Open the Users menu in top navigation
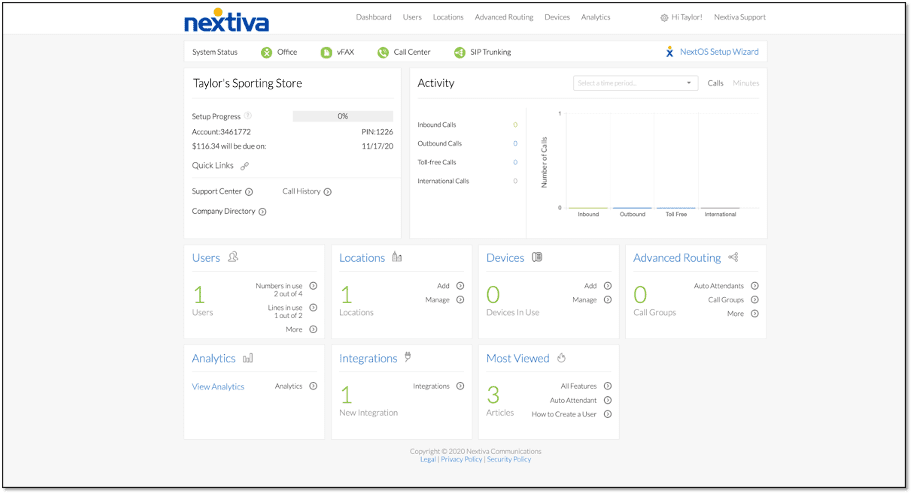Image resolution: width=912 pixels, height=494 pixels. click(x=412, y=17)
